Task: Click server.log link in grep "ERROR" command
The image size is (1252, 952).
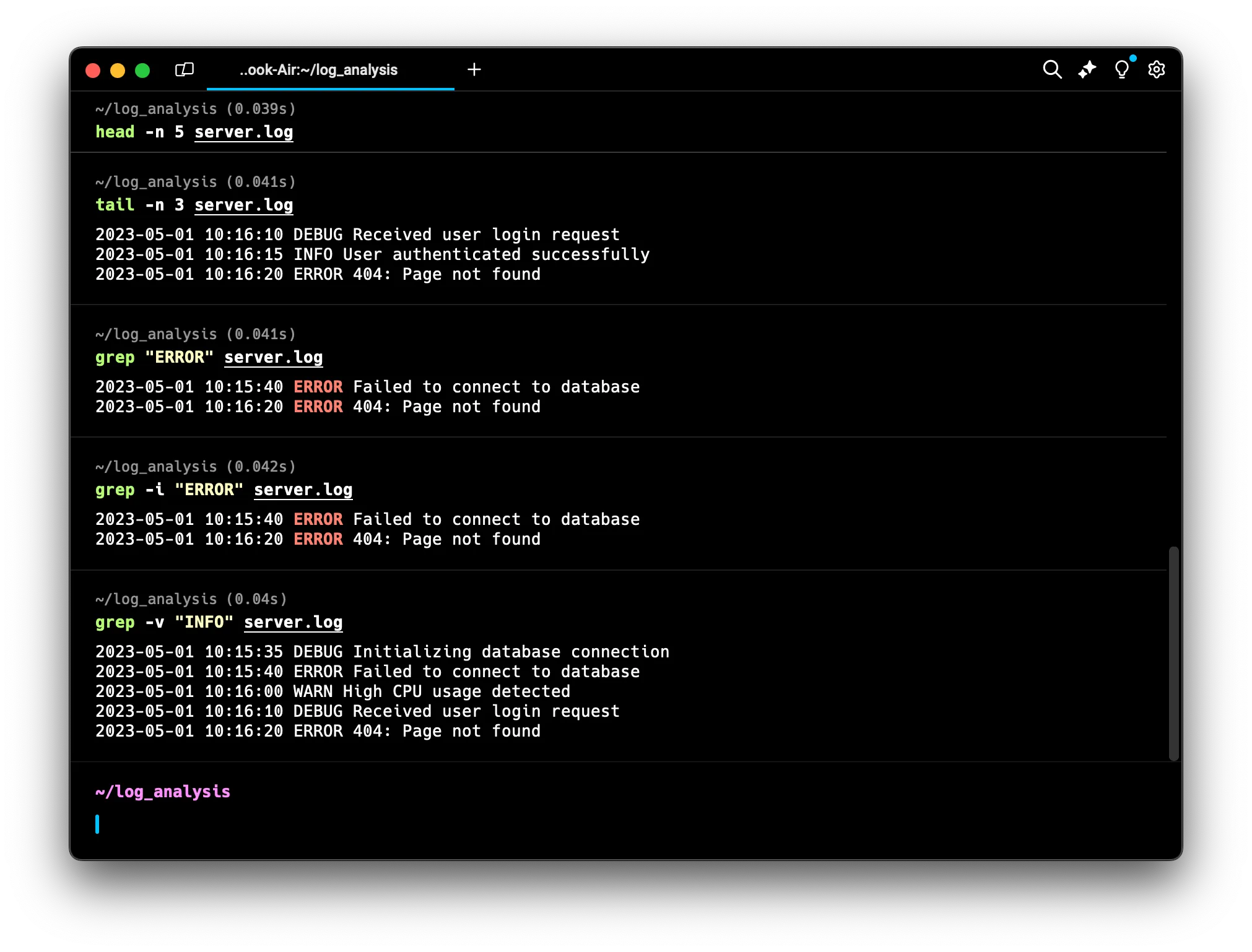Action: click(x=273, y=357)
